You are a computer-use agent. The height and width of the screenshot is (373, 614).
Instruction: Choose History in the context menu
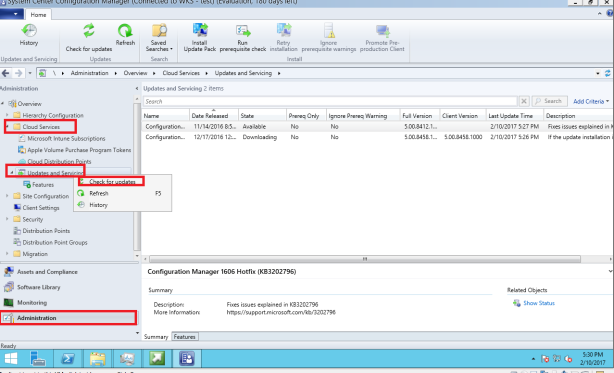123,205
